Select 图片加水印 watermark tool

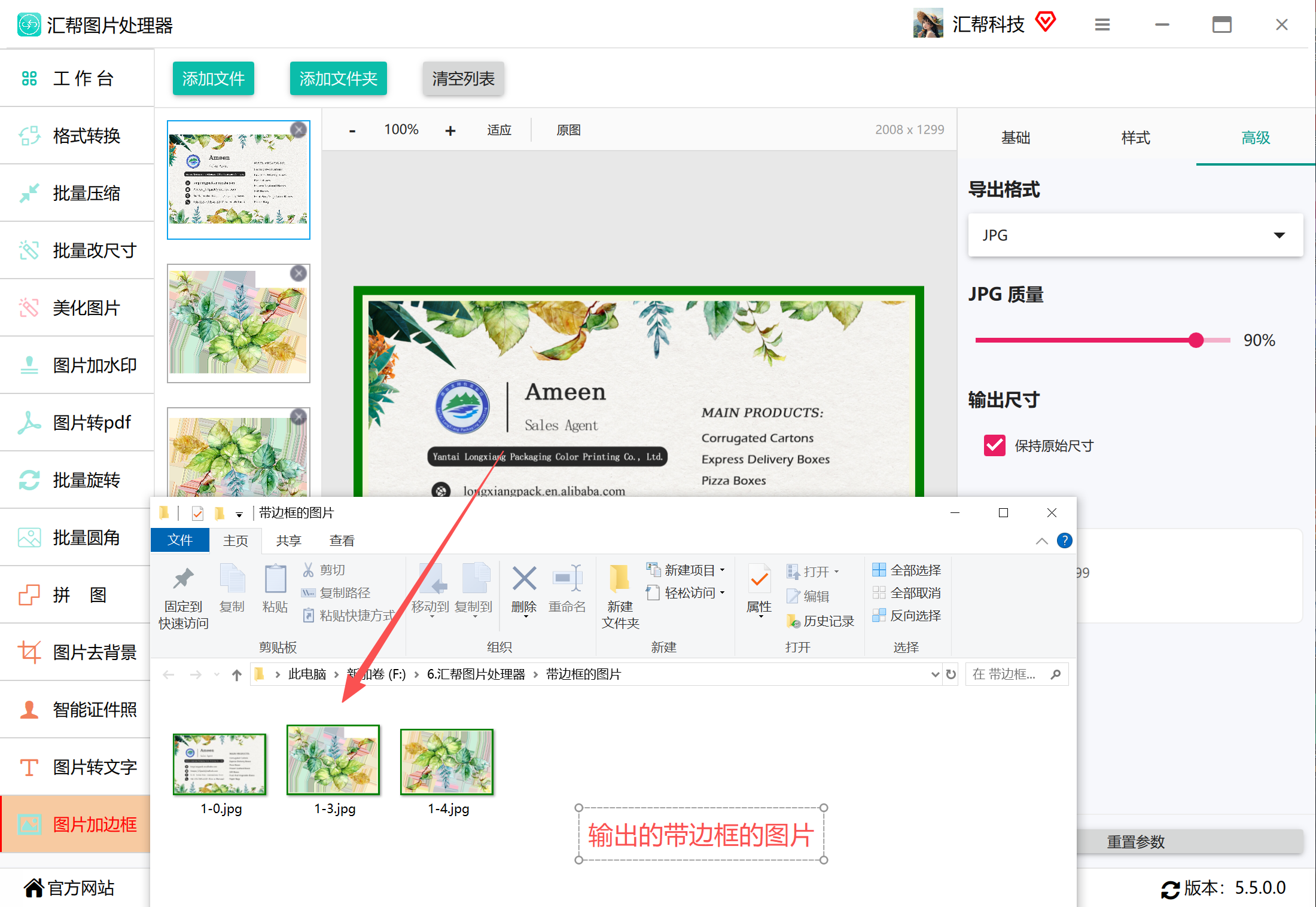pos(77,365)
